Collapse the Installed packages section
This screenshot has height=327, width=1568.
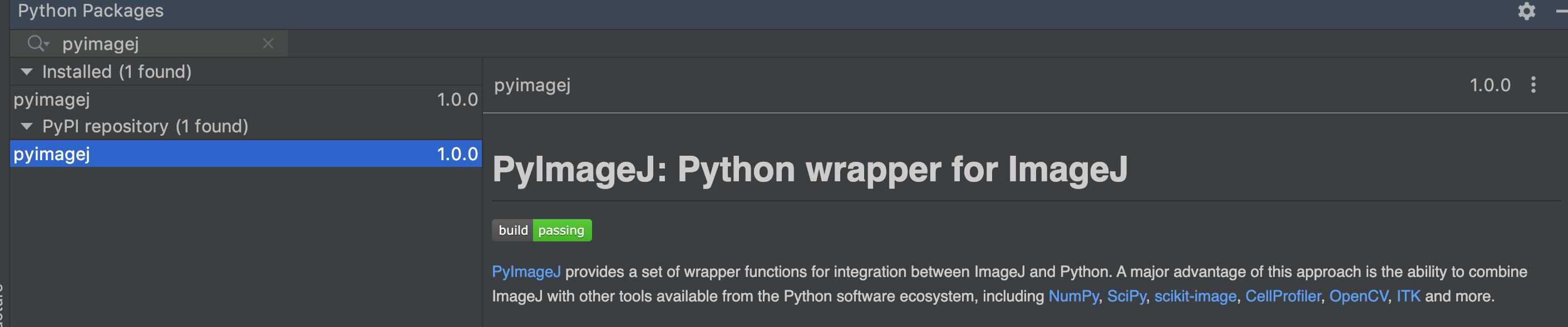[26, 71]
